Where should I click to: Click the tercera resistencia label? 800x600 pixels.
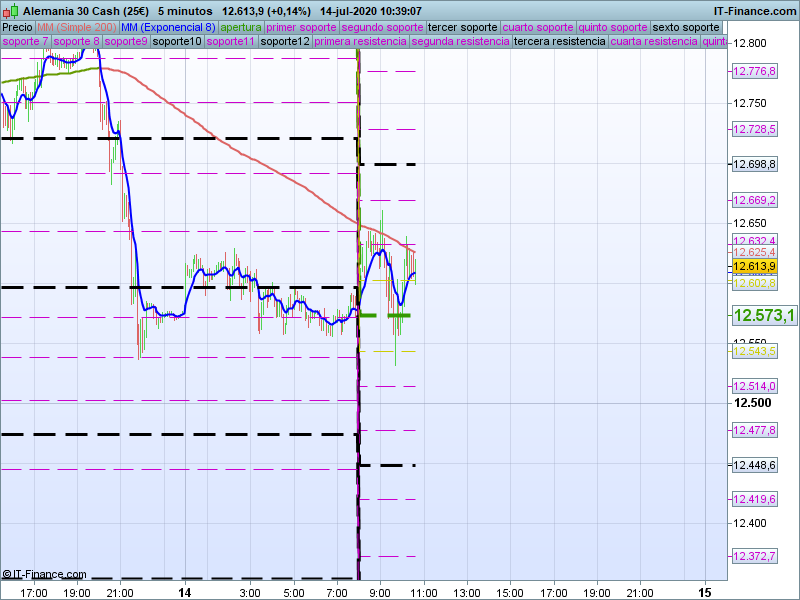pyautogui.click(x=558, y=42)
